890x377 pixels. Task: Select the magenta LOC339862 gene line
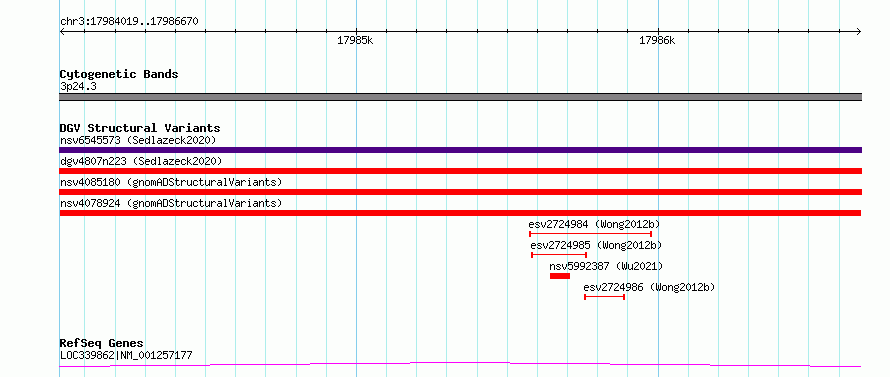point(460,365)
